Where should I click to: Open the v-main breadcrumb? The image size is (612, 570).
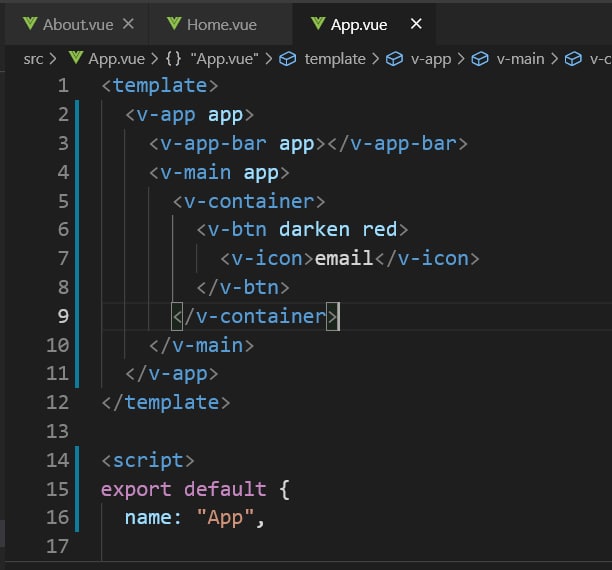coord(520,59)
